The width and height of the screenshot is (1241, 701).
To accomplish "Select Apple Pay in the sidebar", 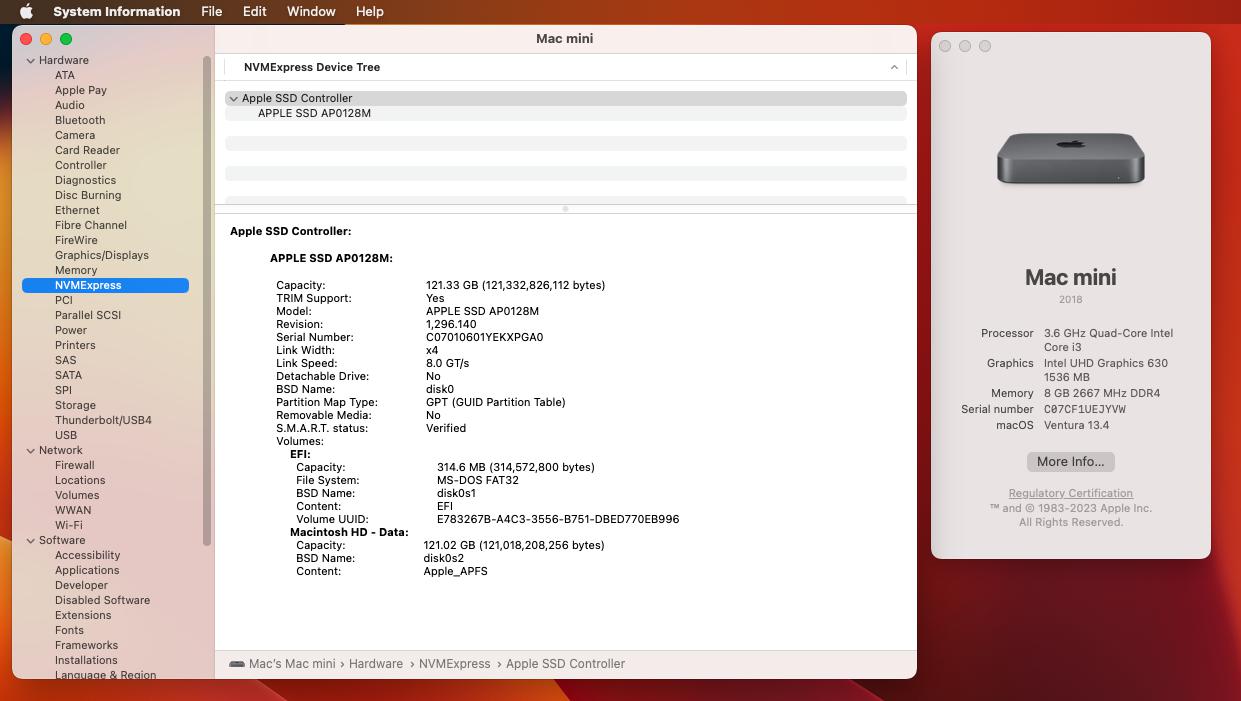I will [81, 90].
